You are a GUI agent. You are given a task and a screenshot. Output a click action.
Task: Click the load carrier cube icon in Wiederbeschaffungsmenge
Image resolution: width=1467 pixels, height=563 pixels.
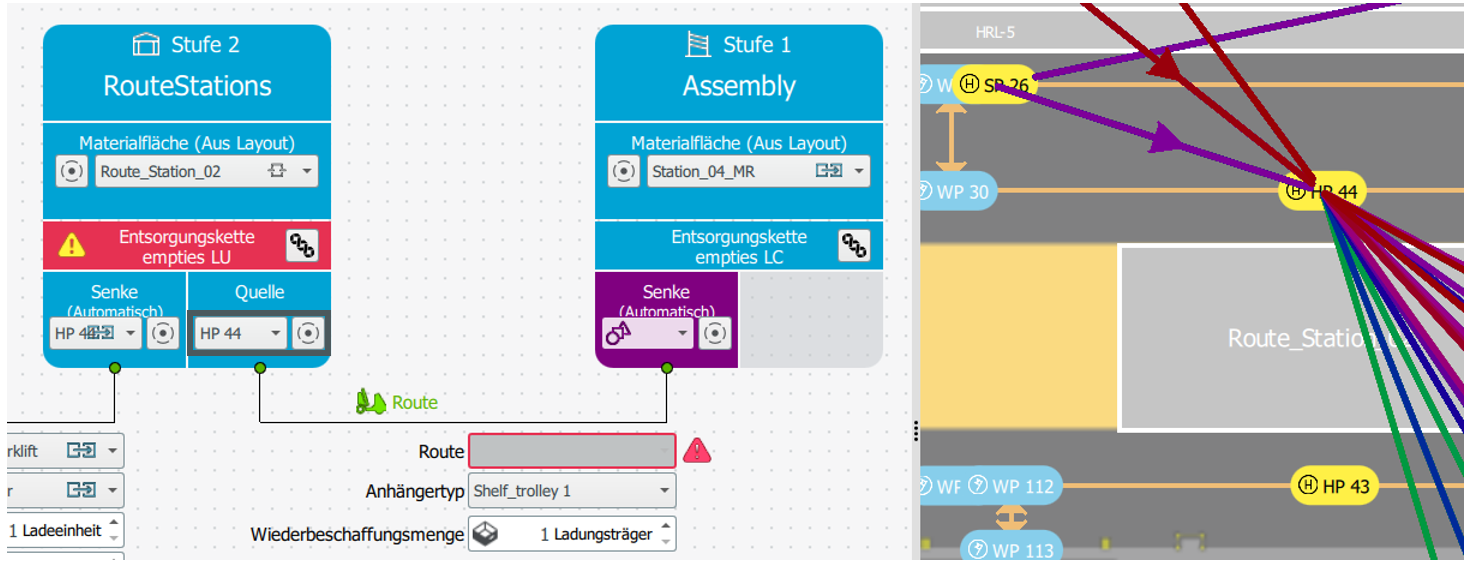(x=485, y=534)
